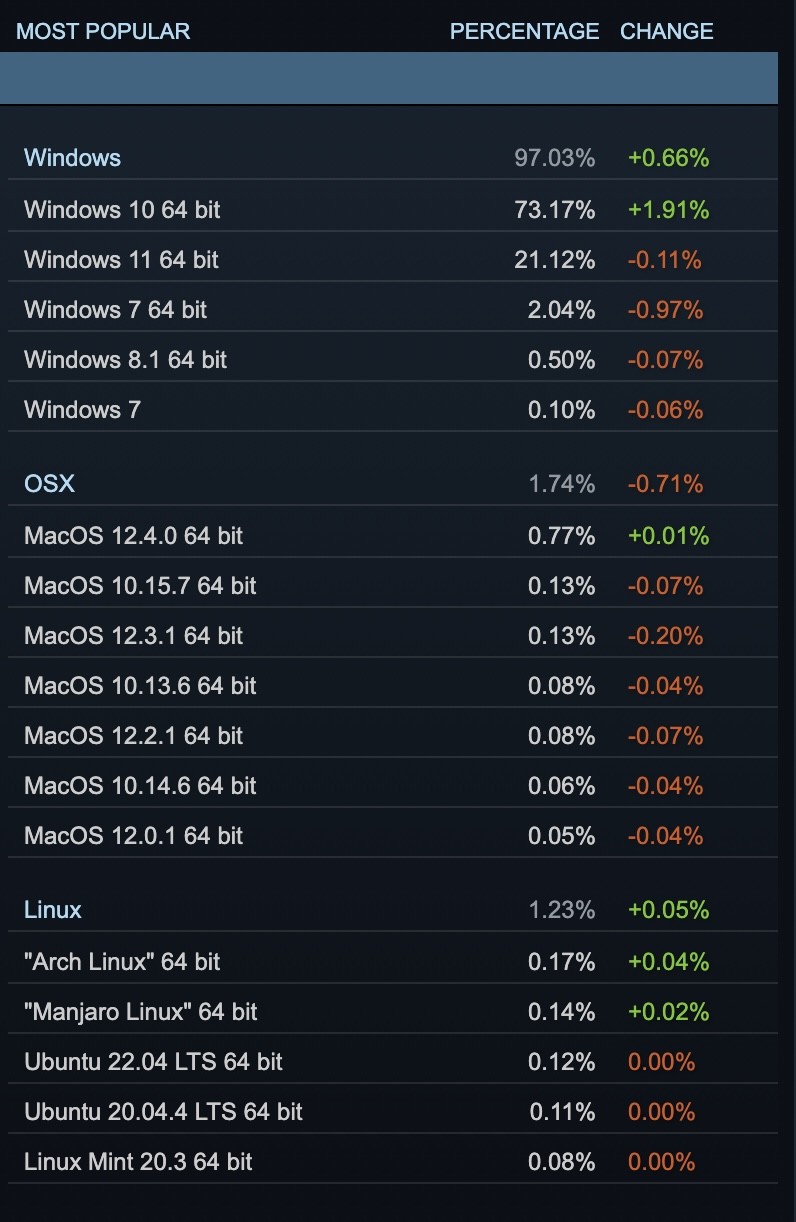Click the PERCENTAGE column header

click(x=524, y=31)
